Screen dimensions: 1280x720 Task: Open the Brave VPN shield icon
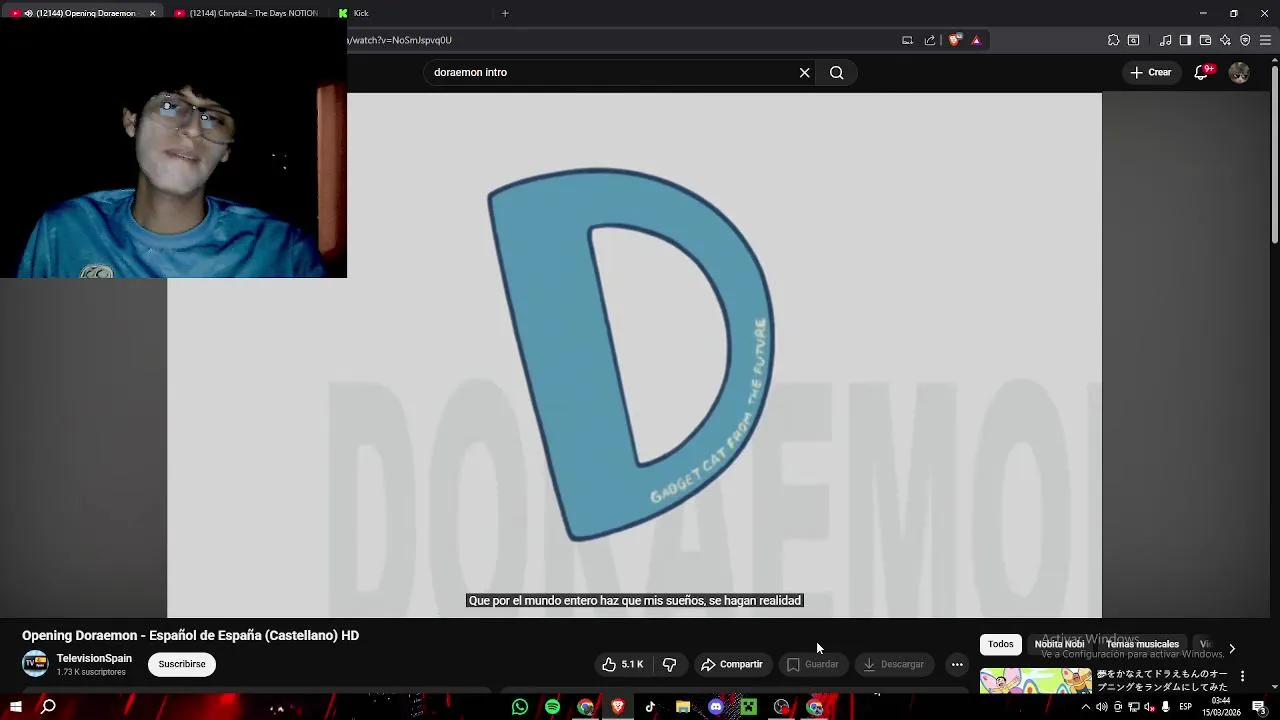click(x=1245, y=40)
